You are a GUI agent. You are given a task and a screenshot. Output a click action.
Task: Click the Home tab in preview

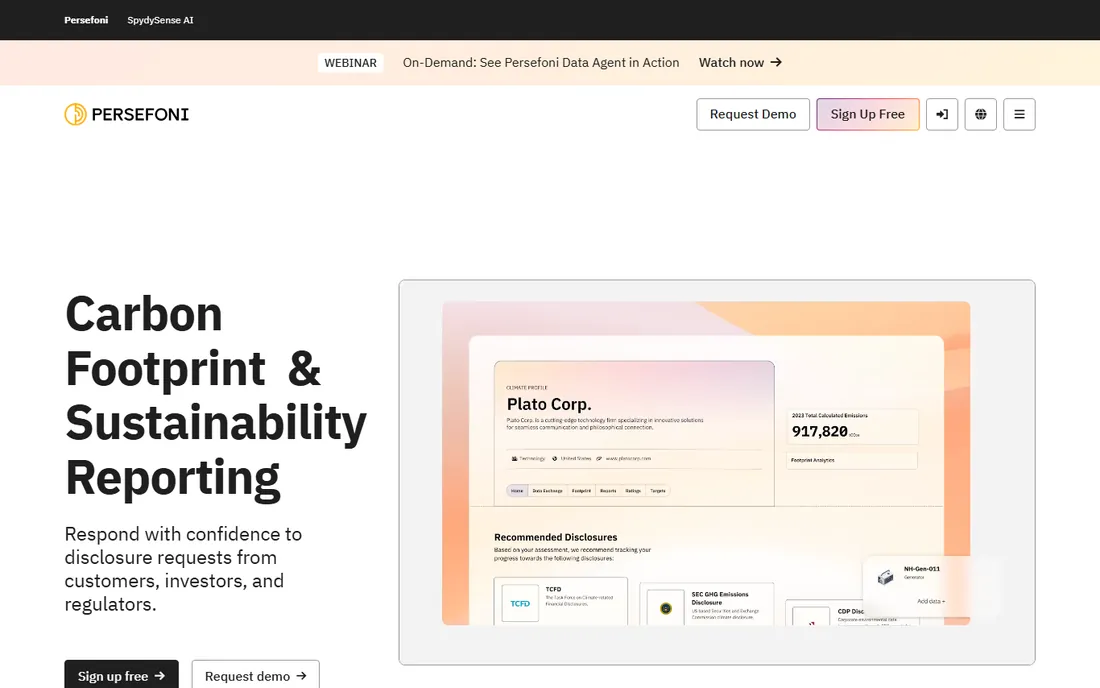click(x=517, y=491)
